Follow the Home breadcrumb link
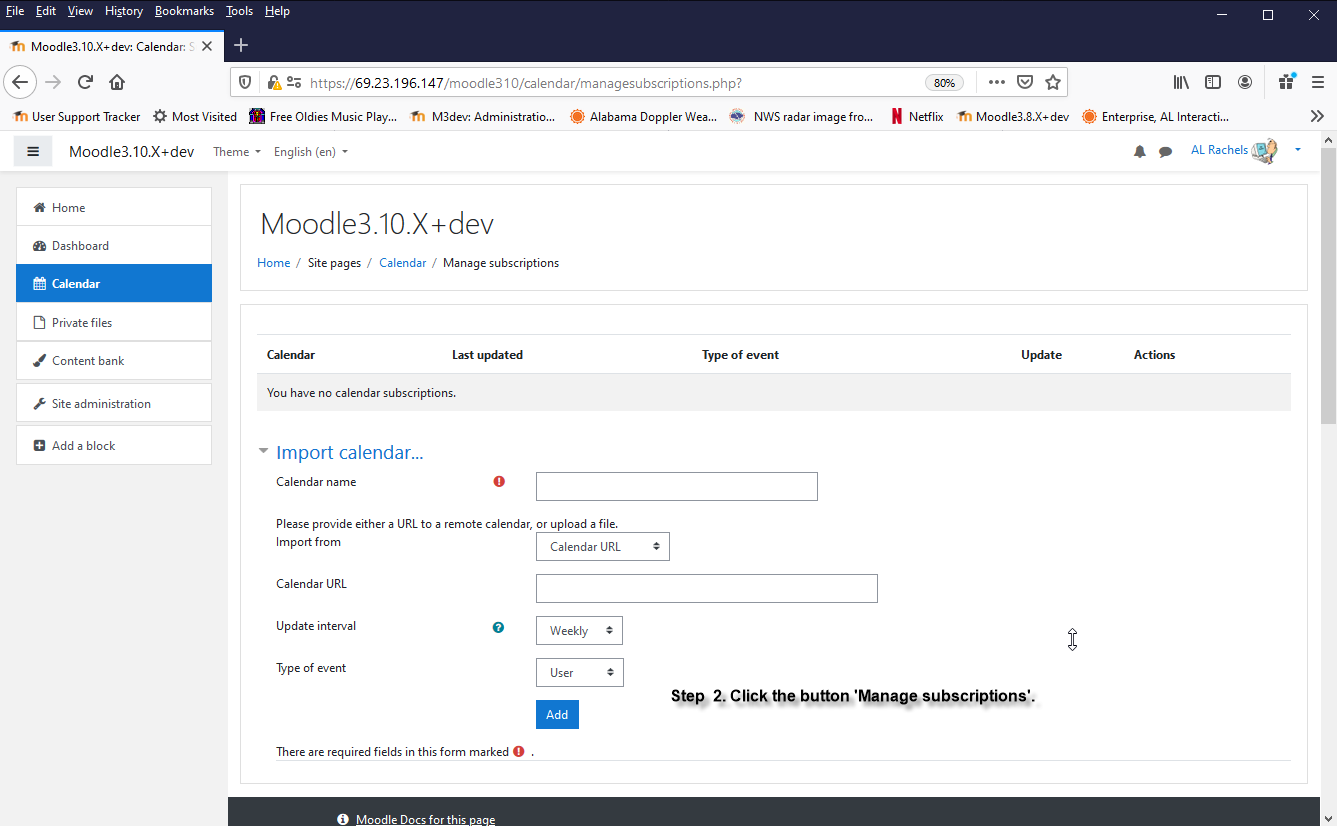 point(273,263)
